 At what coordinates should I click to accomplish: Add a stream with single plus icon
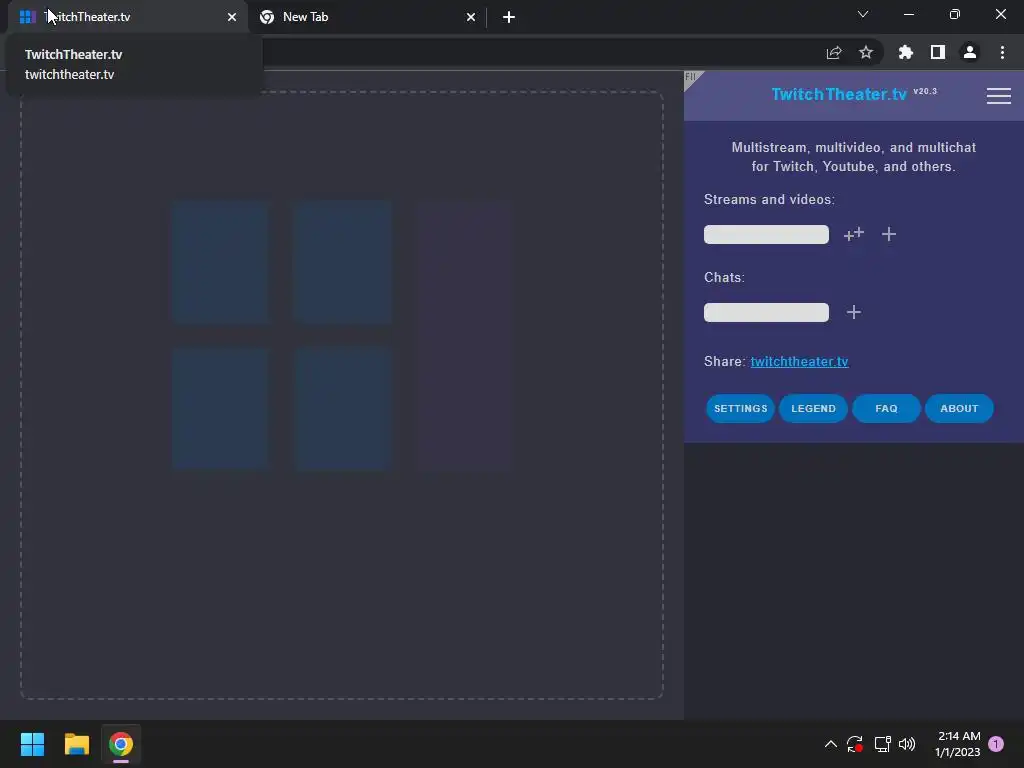889,234
